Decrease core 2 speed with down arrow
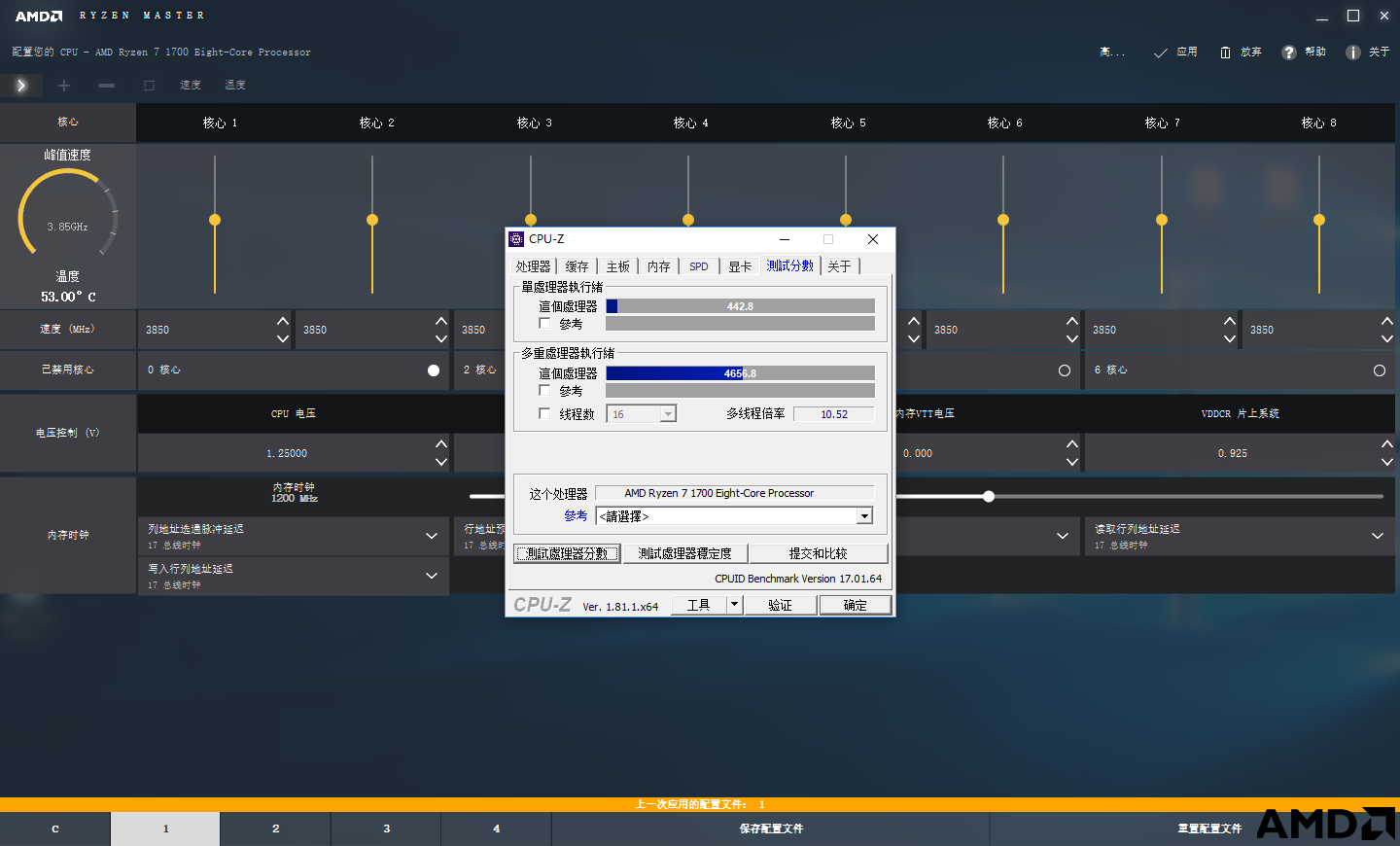This screenshot has height=846, width=1400. pos(441,338)
